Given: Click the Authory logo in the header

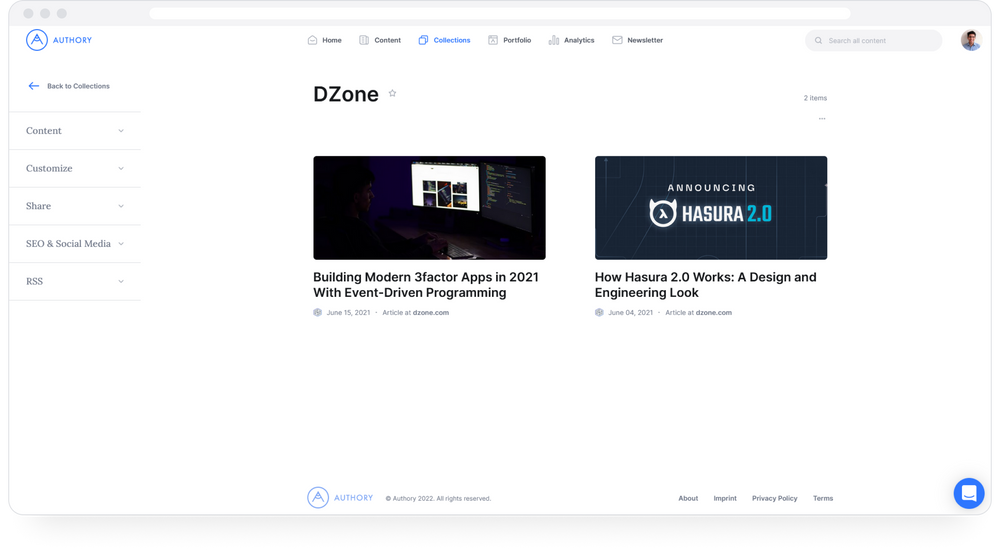Looking at the screenshot, I should coord(58,40).
